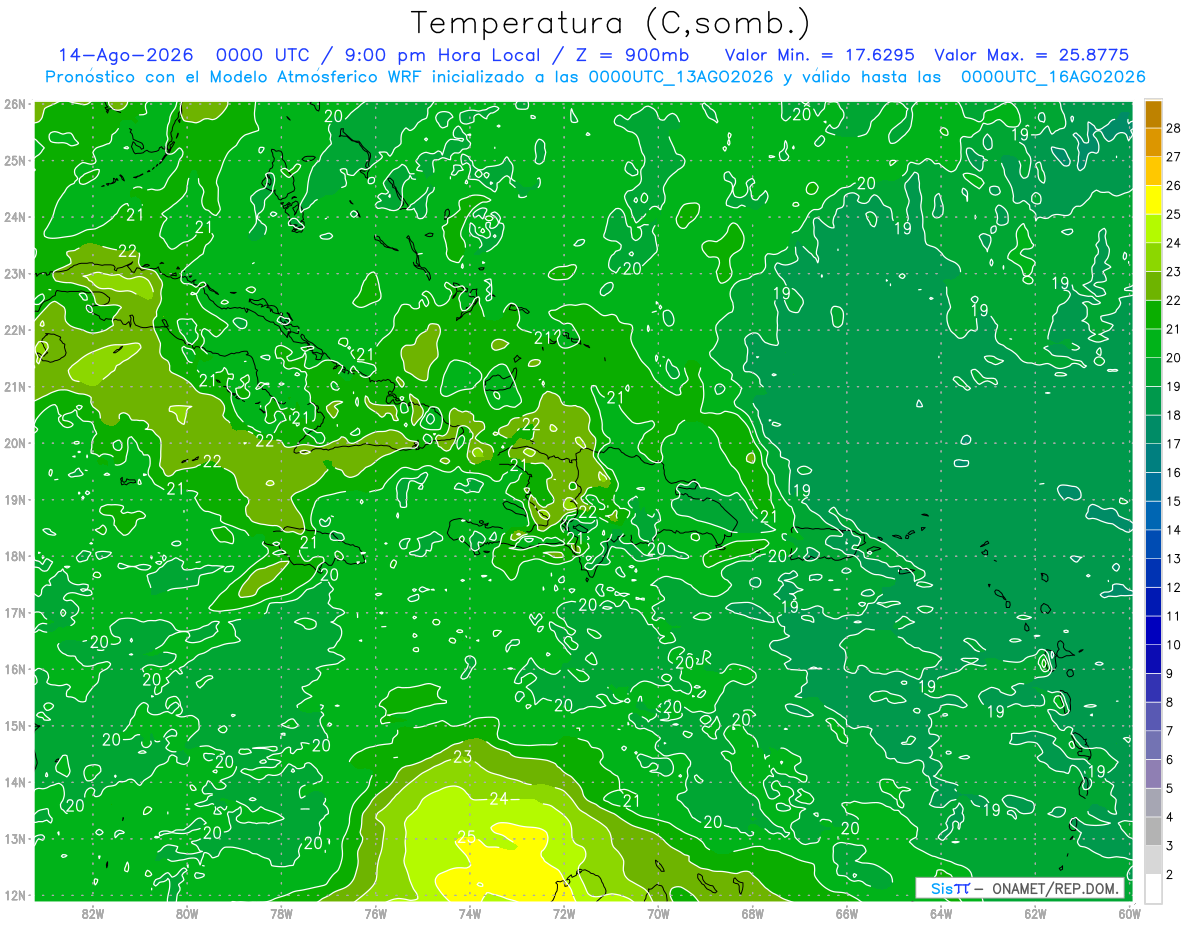Image resolution: width=1200 pixels, height=927 pixels.
Task: Click the '66W' longitude axis label
Action: [x=847, y=913]
